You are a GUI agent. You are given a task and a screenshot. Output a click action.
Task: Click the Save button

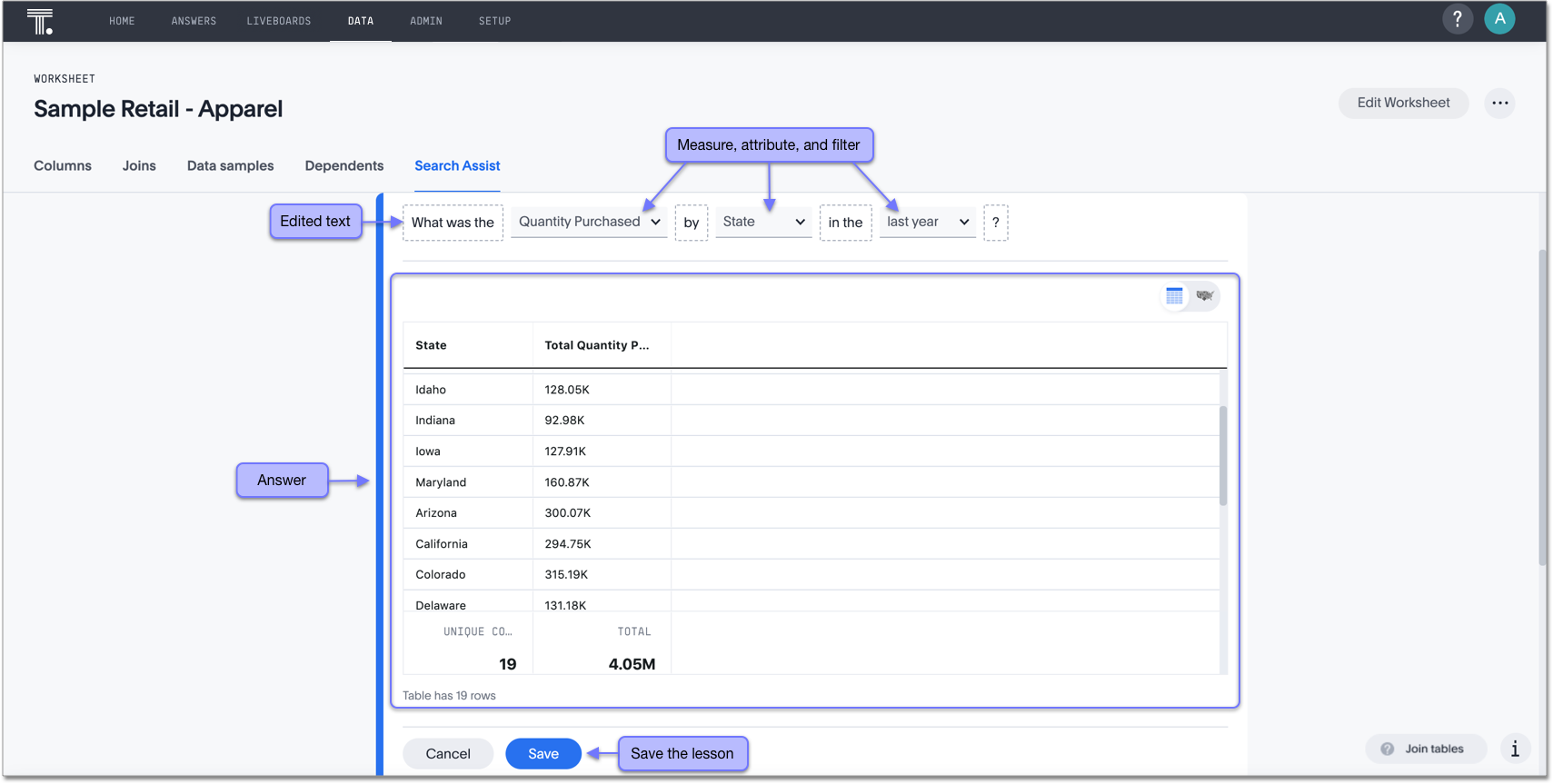543,753
